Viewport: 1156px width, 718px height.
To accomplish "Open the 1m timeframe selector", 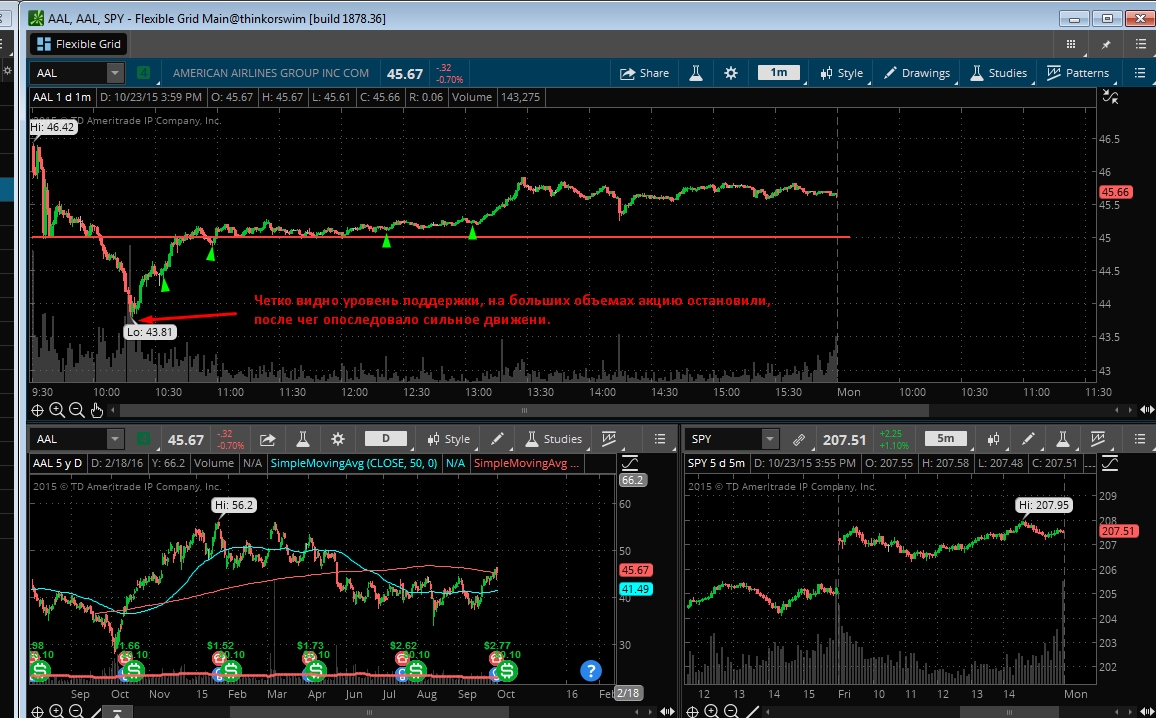I will click(x=778, y=72).
